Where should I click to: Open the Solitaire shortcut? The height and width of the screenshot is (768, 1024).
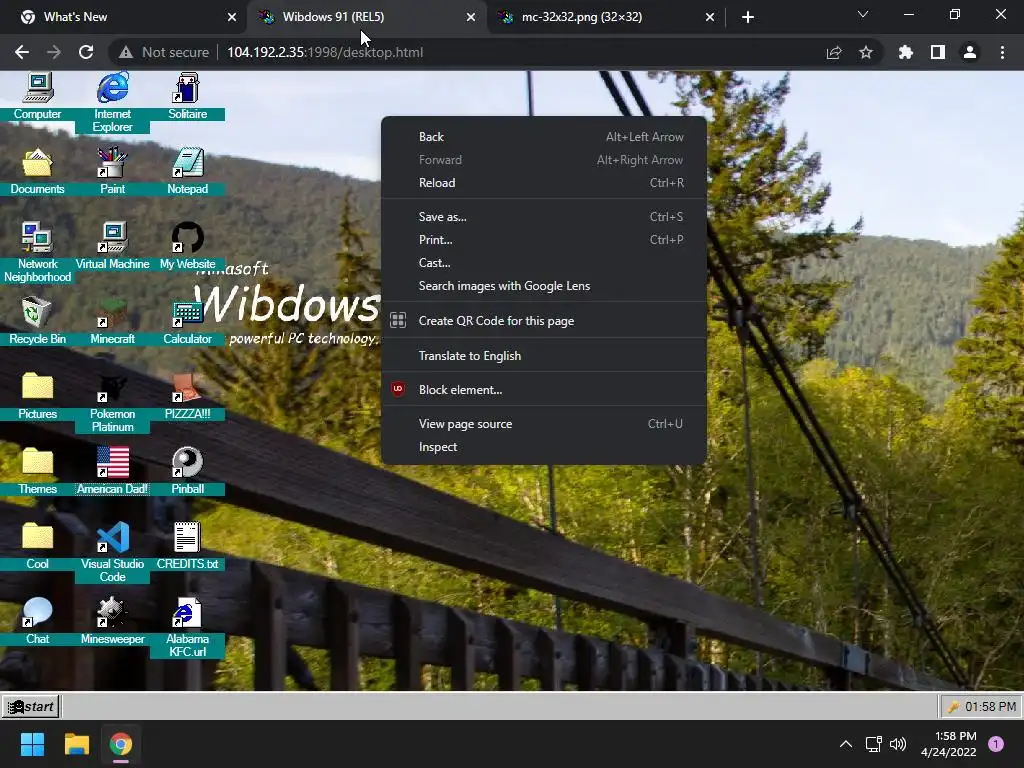(x=187, y=97)
